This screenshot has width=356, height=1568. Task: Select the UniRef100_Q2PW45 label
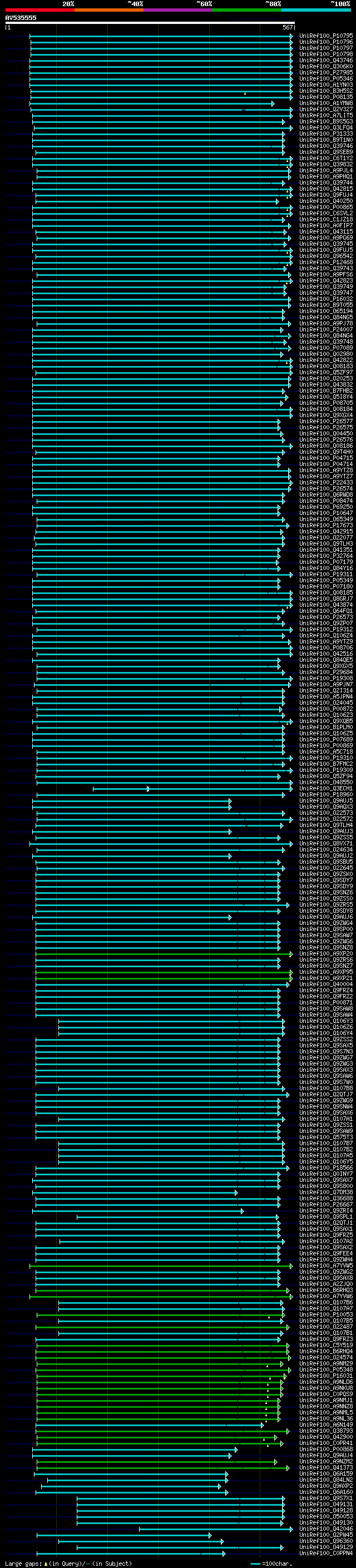(x=325, y=1535)
